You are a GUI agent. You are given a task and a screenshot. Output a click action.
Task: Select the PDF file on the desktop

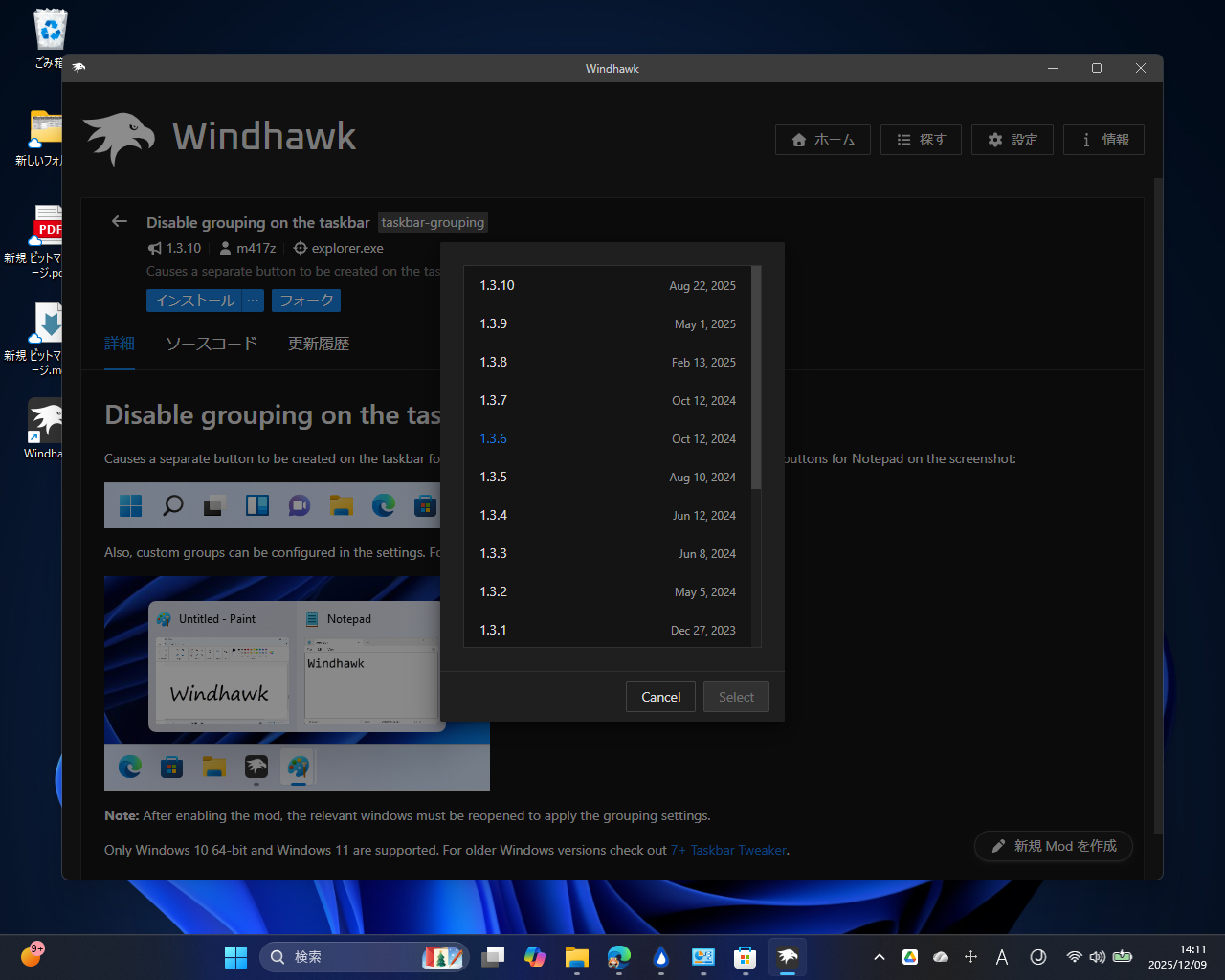(47, 240)
